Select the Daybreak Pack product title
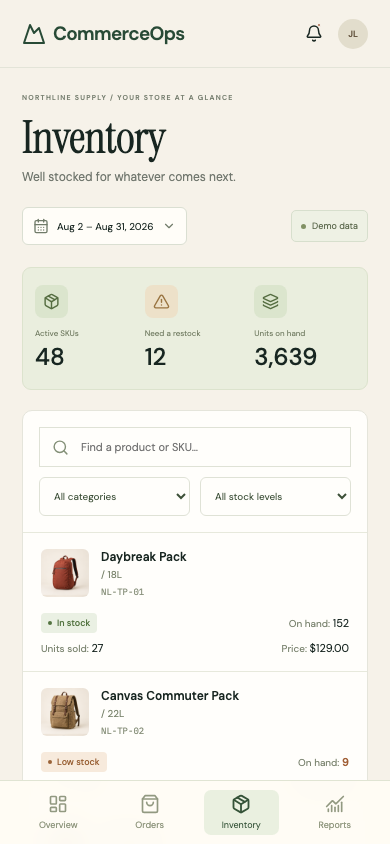This screenshot has width=390, height=844. coord(144,557)
